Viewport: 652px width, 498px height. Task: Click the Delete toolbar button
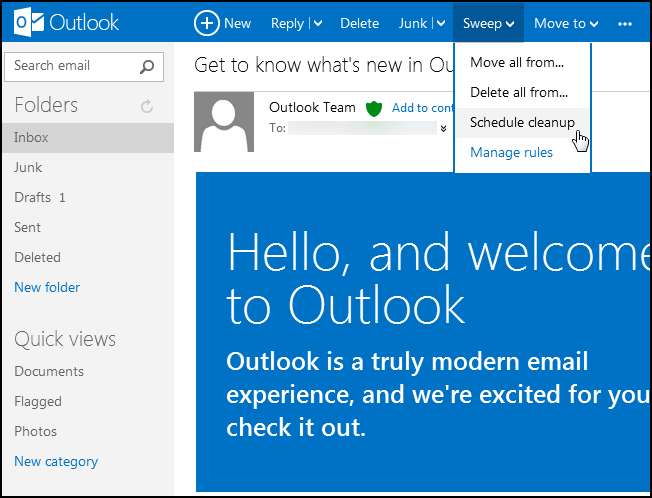click(359, 22)
